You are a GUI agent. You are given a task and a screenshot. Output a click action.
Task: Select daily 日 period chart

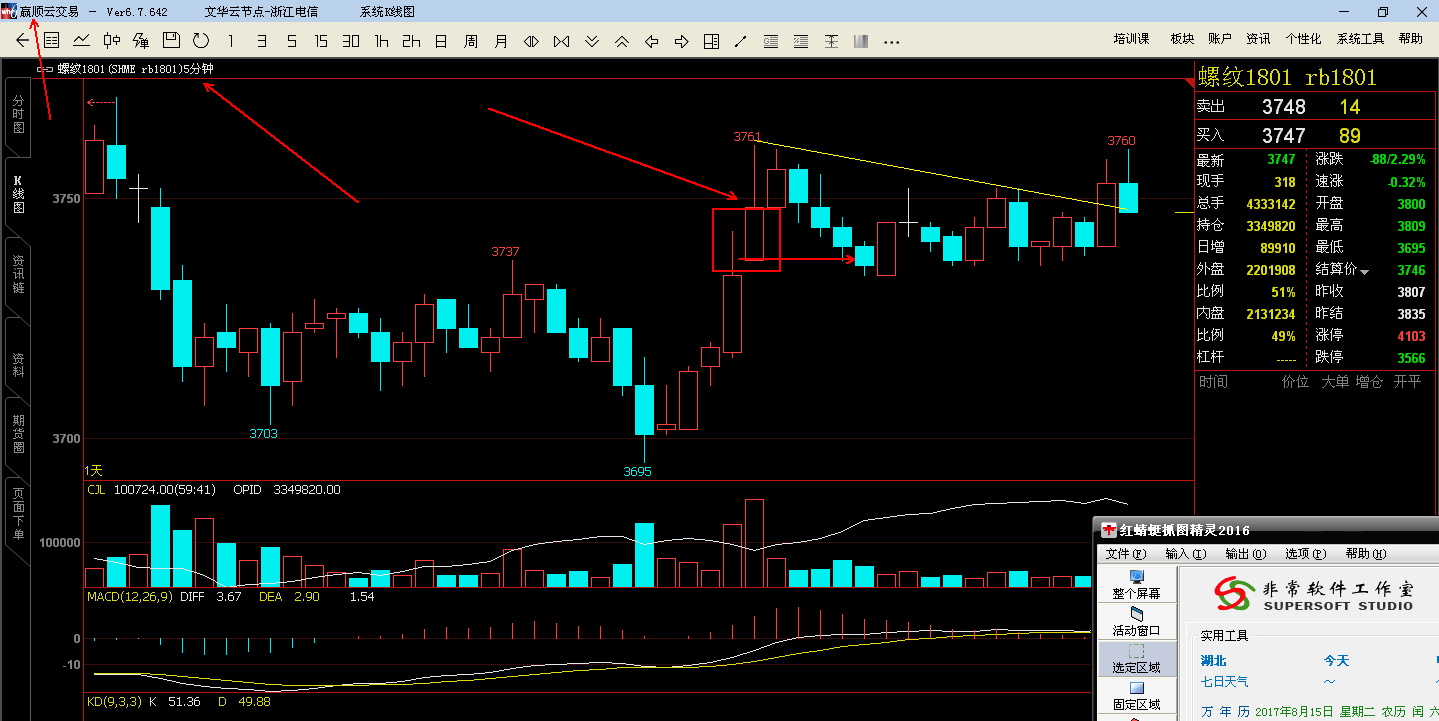[441, 41]
